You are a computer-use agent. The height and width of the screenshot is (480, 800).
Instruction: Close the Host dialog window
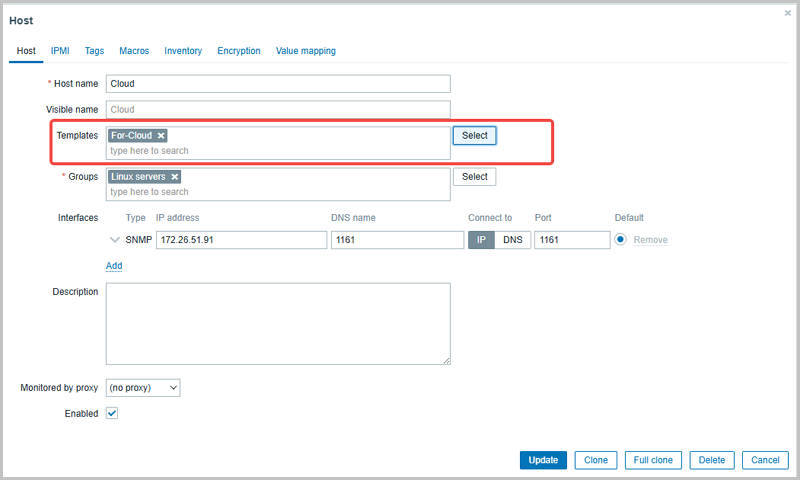[x=787, y=13]
